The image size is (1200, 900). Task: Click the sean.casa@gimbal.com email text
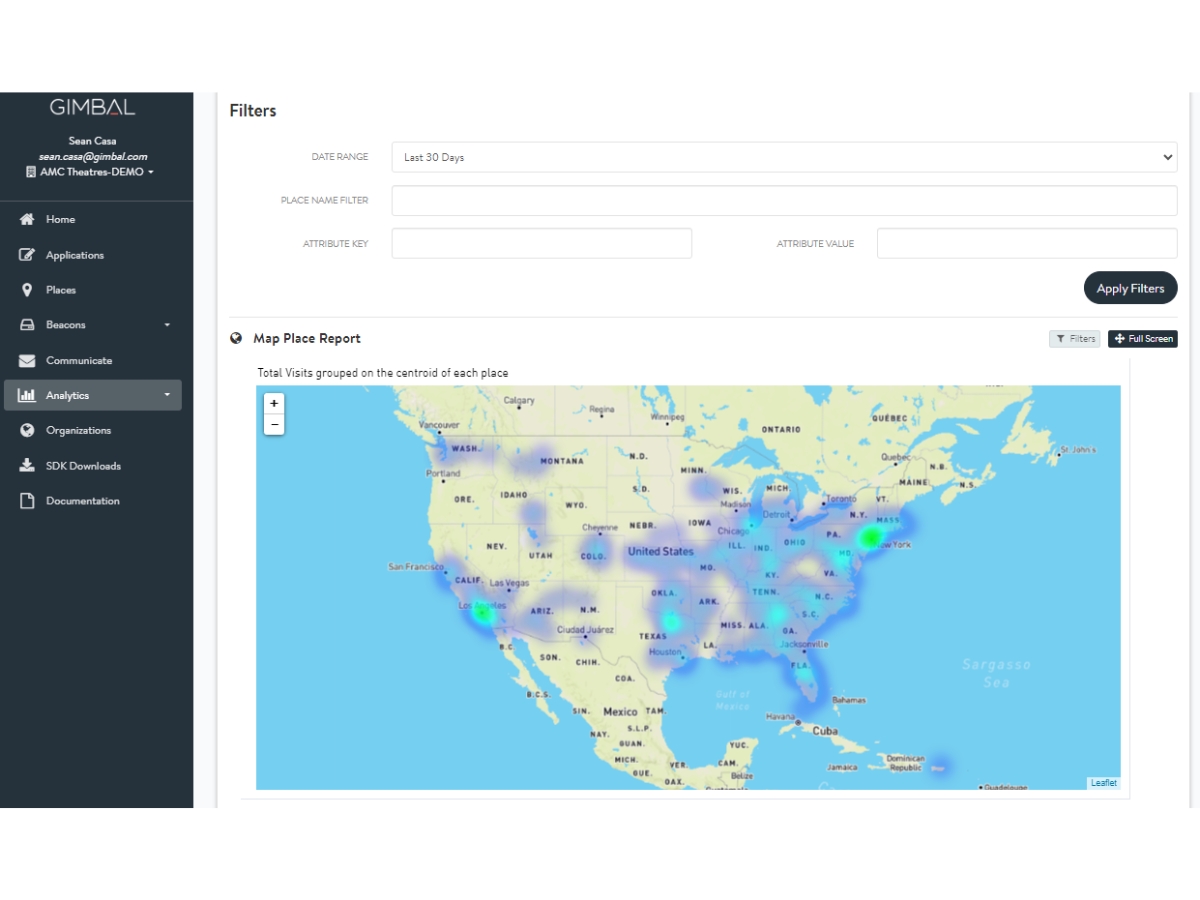pyautogui.click(x=93, y=156)
